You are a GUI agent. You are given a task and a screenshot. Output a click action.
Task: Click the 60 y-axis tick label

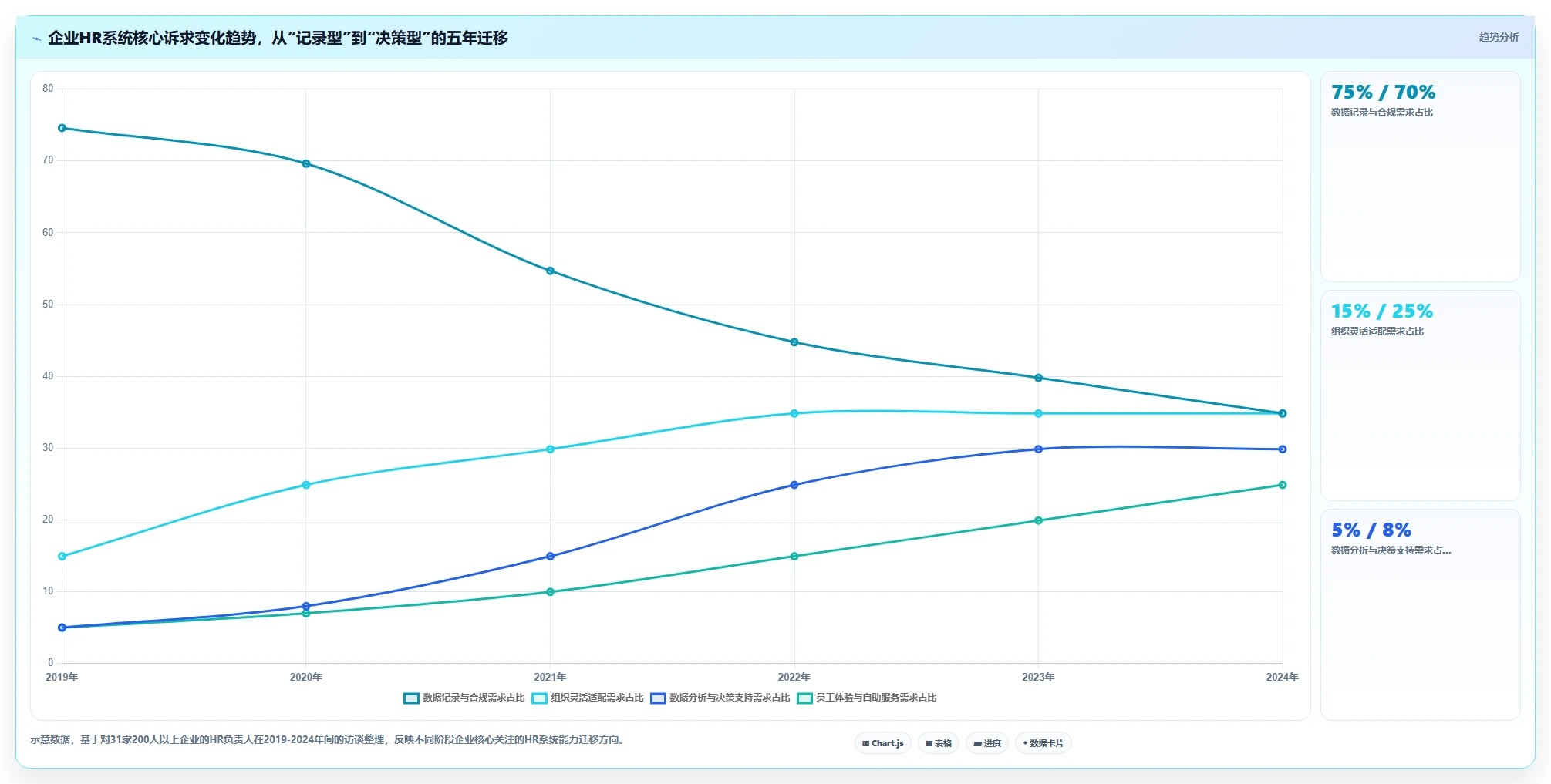point(48,233)
